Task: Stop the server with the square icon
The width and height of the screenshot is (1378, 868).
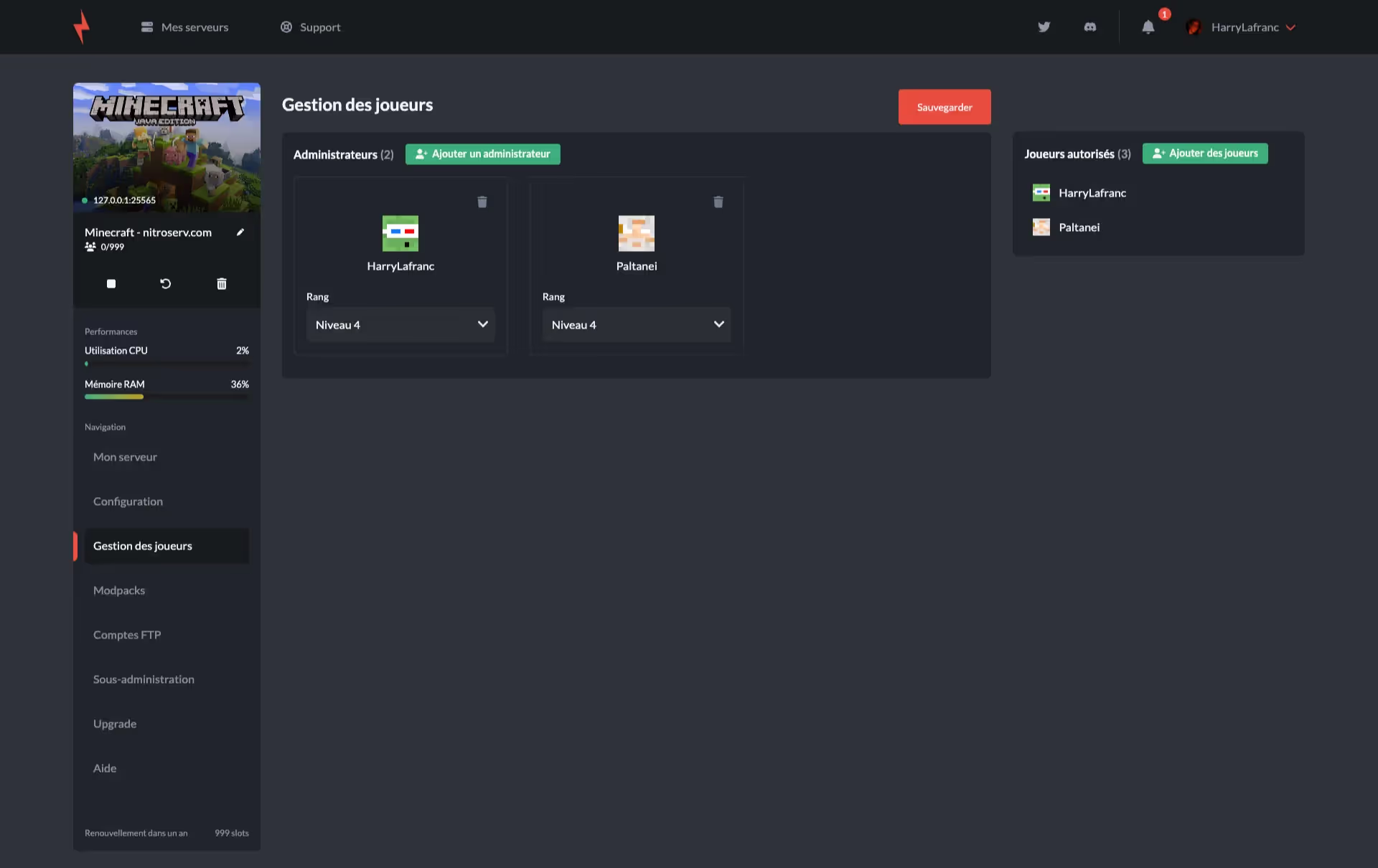Action: click(111, 283)
